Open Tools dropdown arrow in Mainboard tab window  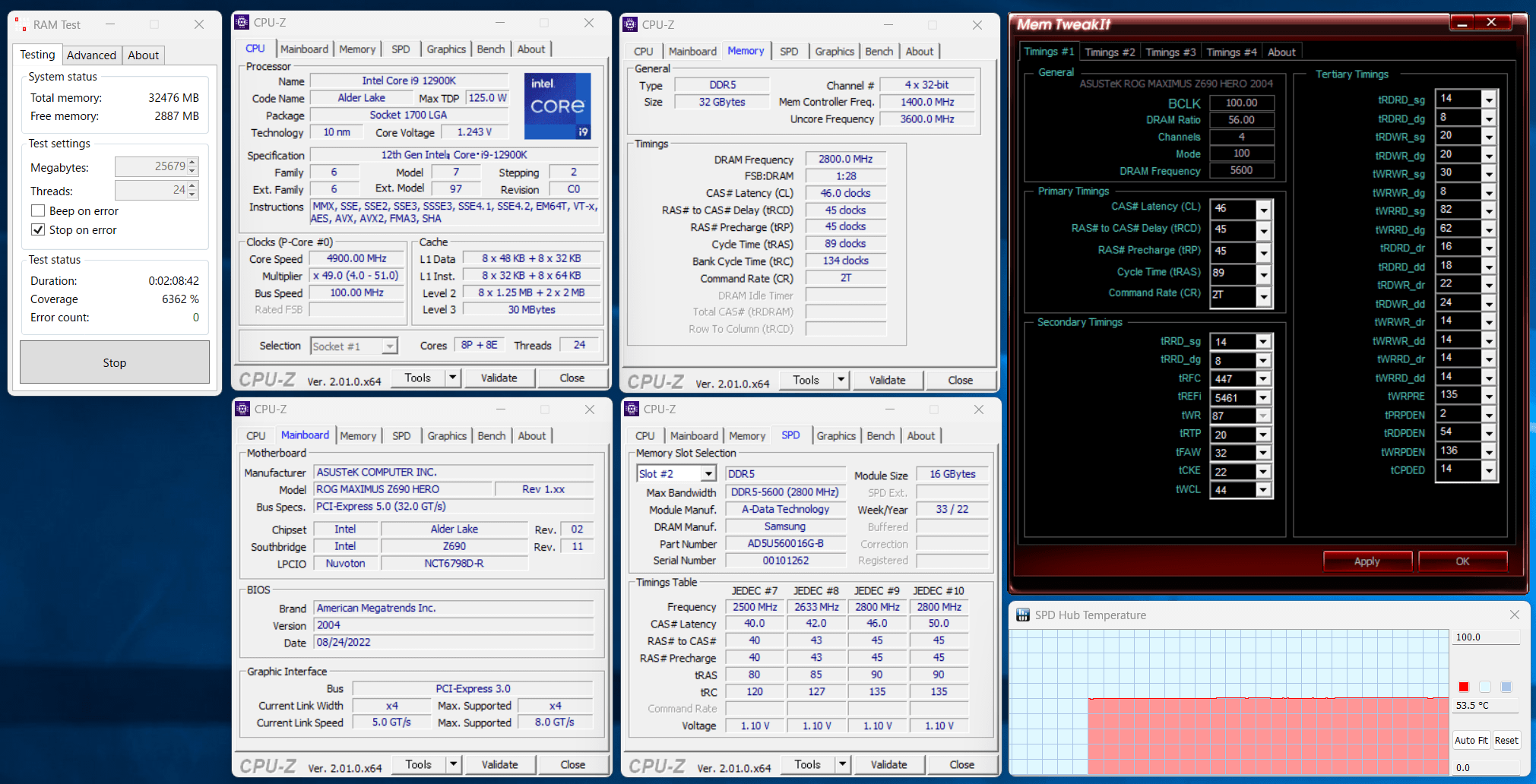click(x=454, y=764)
